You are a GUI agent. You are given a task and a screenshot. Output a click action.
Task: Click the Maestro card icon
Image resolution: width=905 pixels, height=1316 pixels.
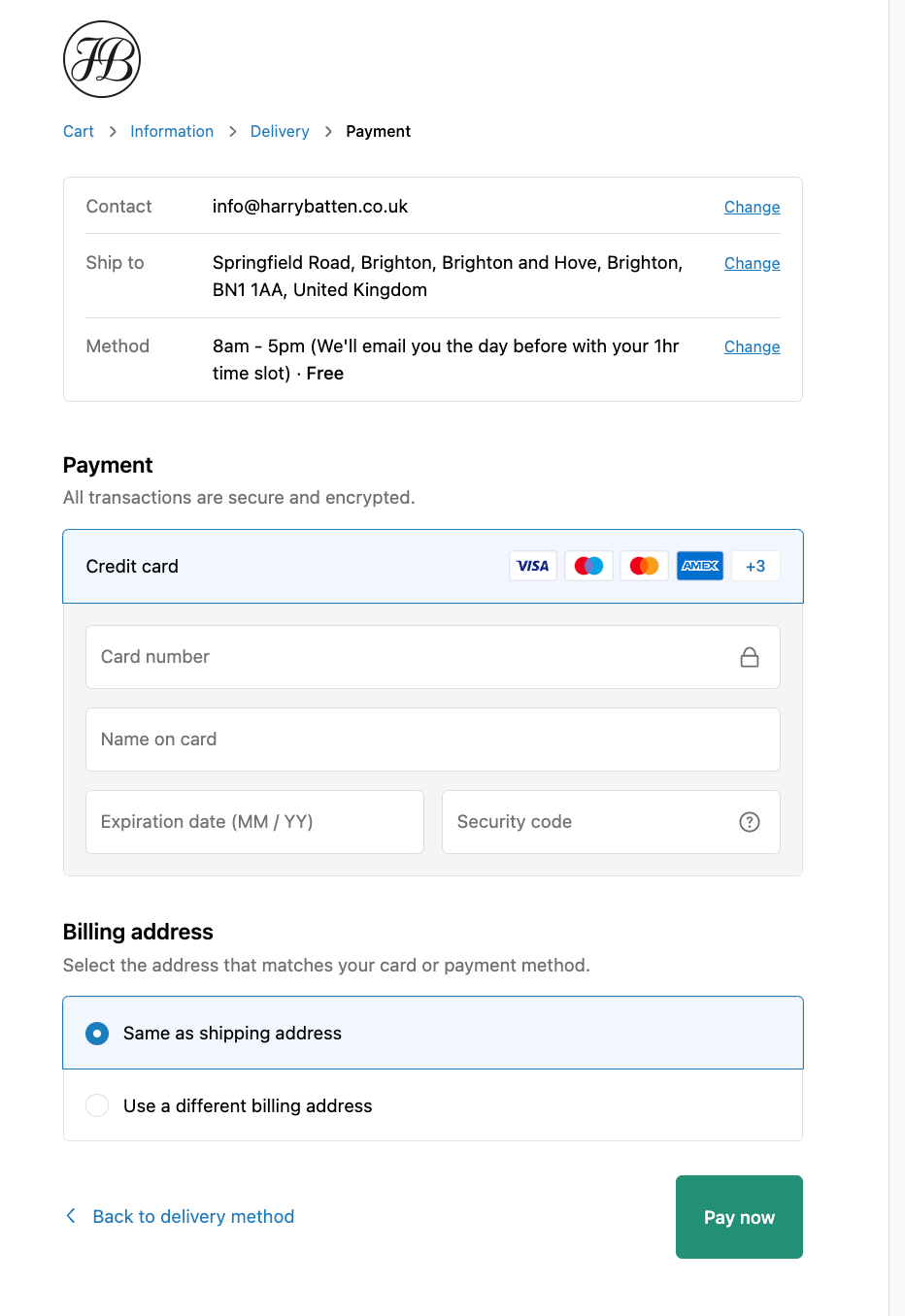point(588,566)
